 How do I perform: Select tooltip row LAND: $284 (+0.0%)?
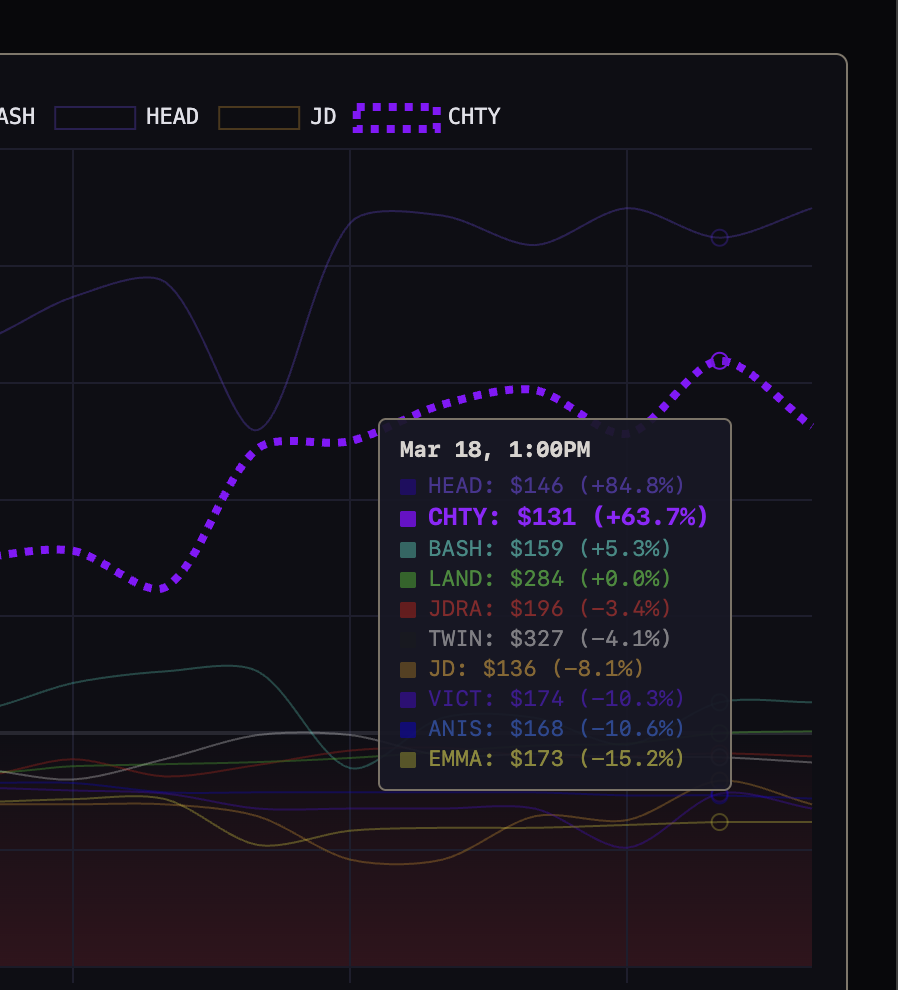tap(535, 578)
